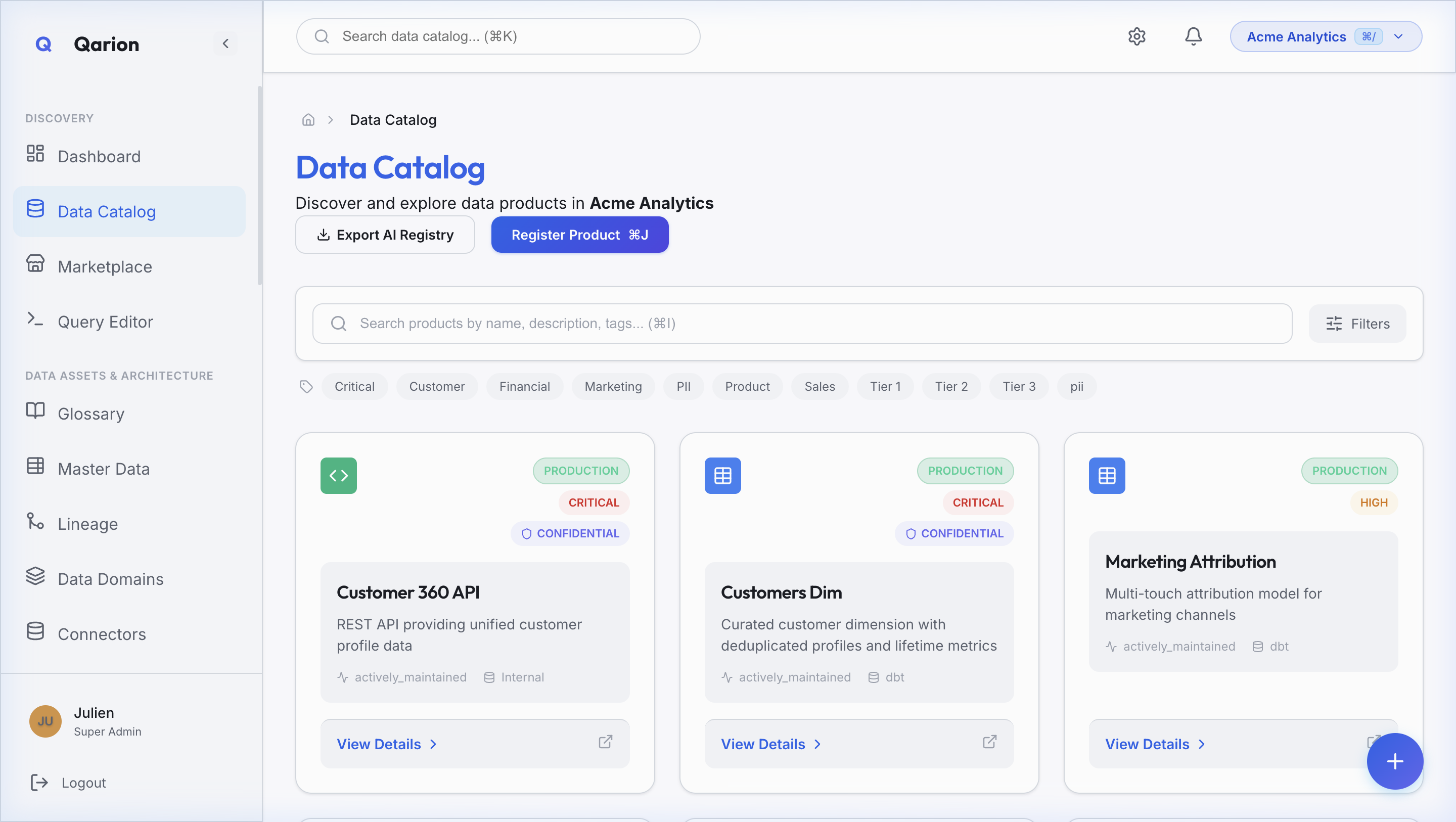
Task: Click the notification bell
Action: 1193,36
